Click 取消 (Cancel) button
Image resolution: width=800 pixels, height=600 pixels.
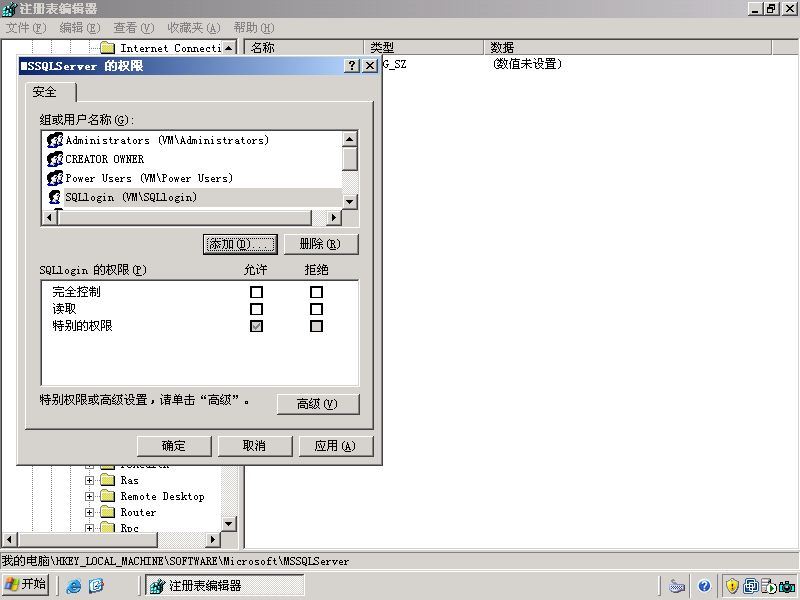(255, 446)
